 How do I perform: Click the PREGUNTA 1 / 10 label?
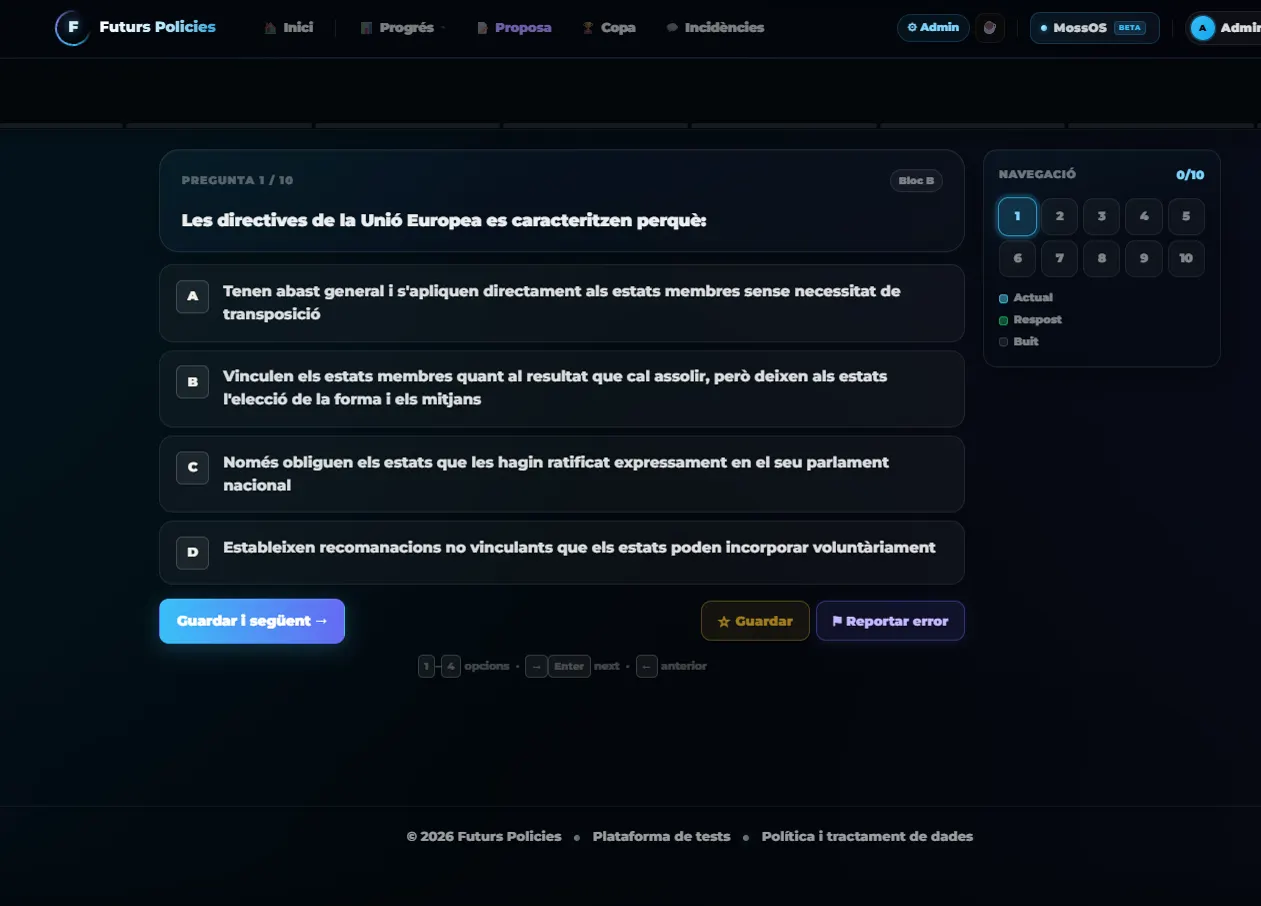point(238,181)
